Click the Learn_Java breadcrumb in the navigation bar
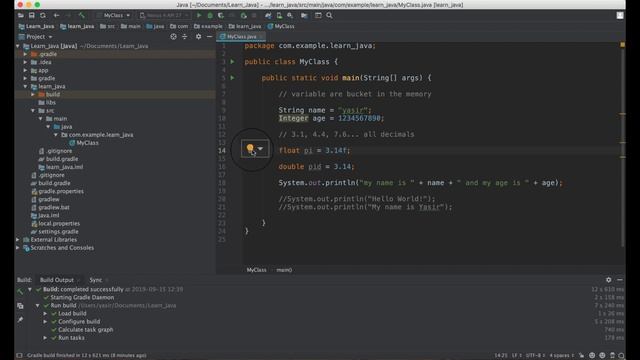 tap(36, 26)
